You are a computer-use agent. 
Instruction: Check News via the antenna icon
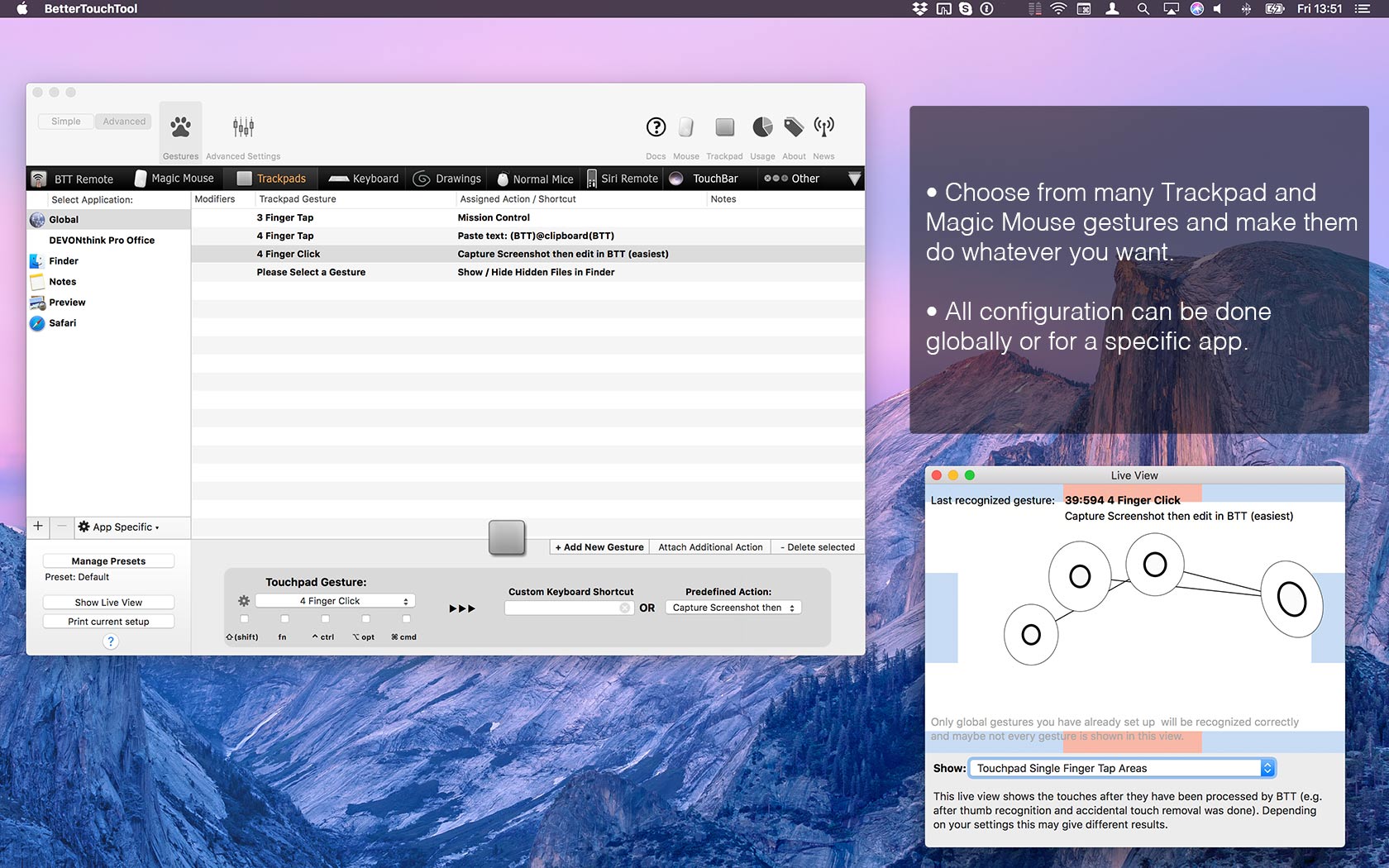tap(823, 127)
